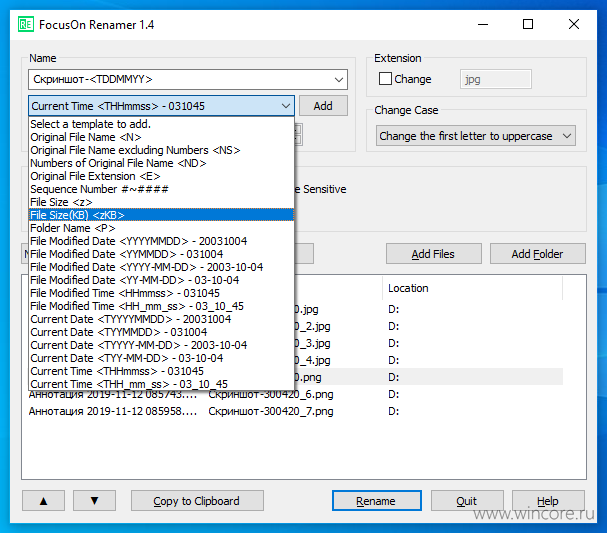
Task: Enable the Change extension checkbox
Action: pyautogui.click(x=385, y=79)
